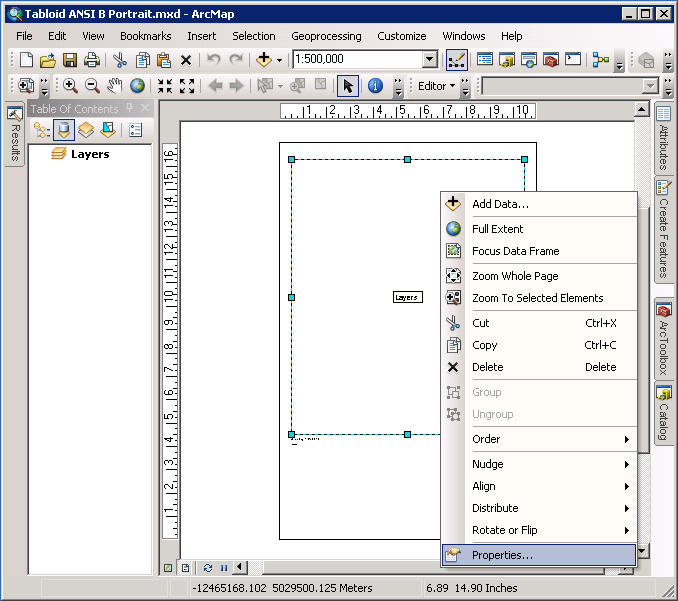Click the Layers label in layout
This screenshot has height=601, width=678.
pos(407,297)
